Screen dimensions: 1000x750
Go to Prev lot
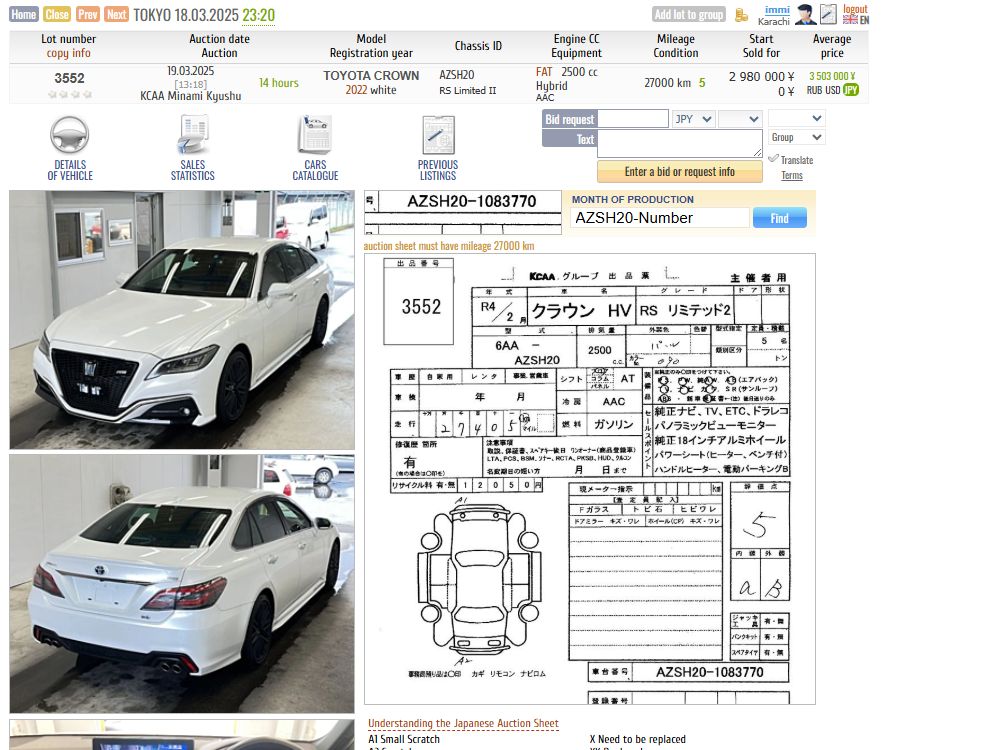87,14
